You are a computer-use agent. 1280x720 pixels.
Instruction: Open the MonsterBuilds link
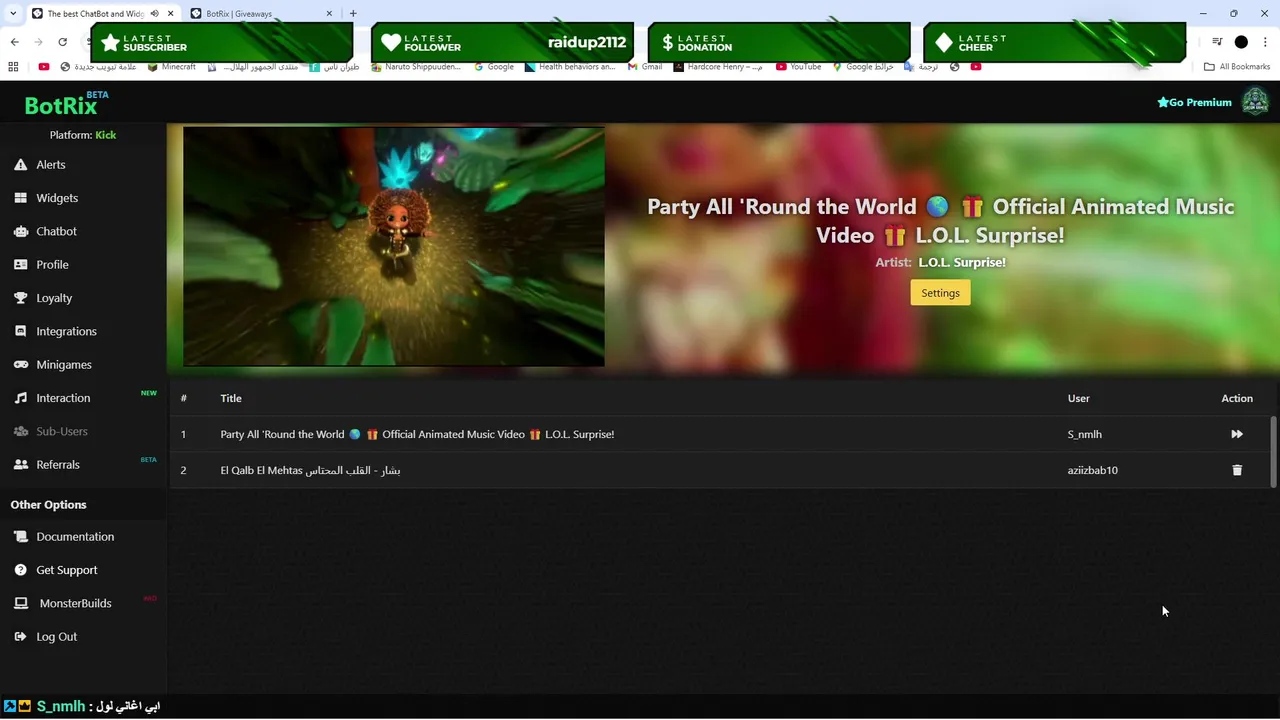pyautogui.click(x=75, y=604)
